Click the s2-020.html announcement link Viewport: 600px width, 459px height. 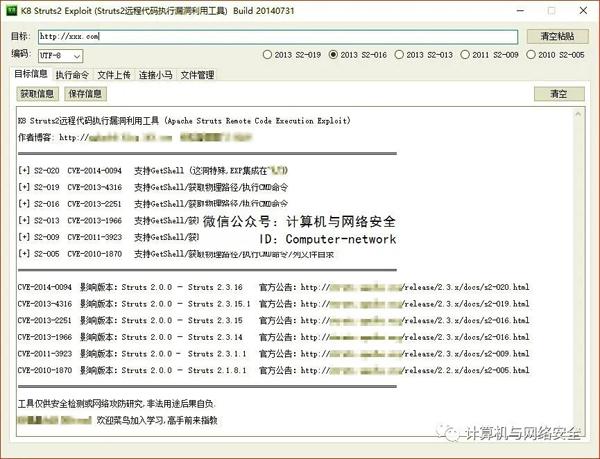point(415,287)
